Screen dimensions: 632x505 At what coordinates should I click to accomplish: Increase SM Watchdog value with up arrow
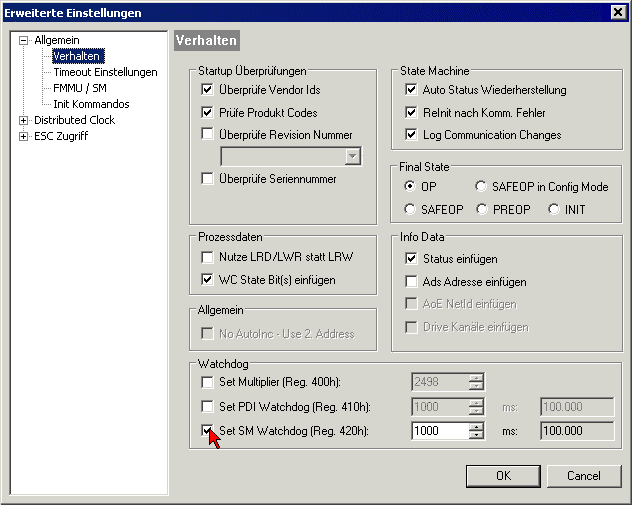[477, 427]
